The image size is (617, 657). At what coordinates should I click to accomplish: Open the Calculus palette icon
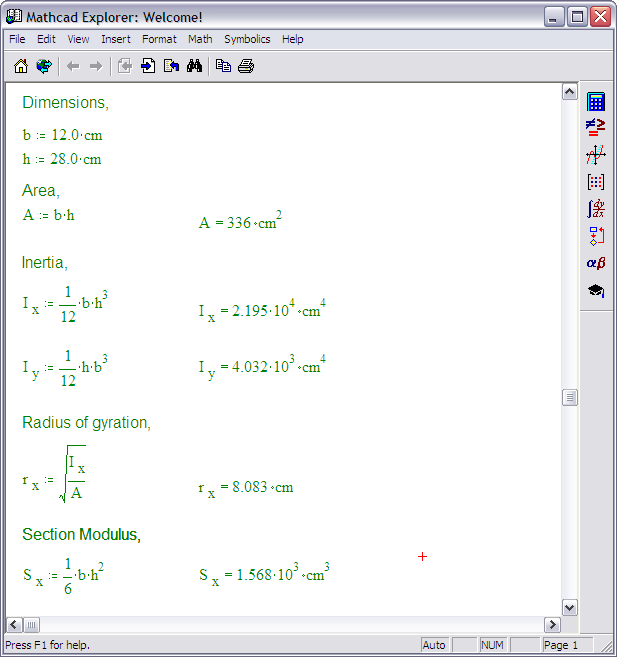click(596, 209)
